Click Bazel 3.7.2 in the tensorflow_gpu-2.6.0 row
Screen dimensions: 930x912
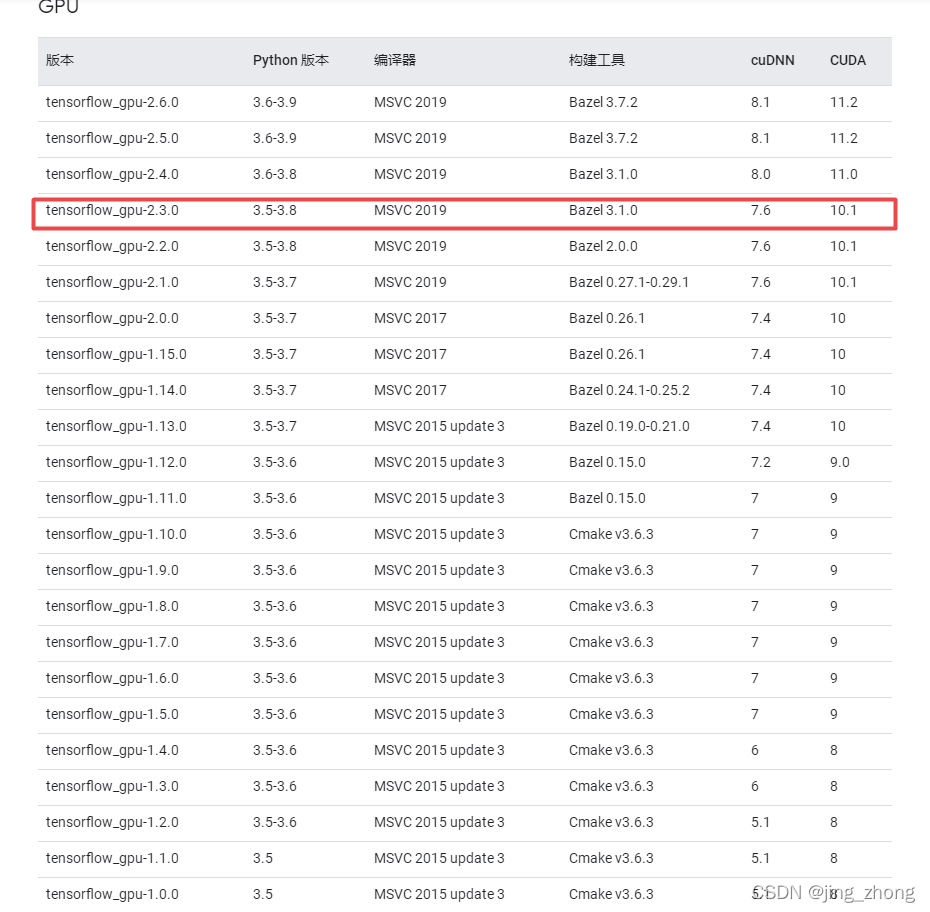coord(603,103)
